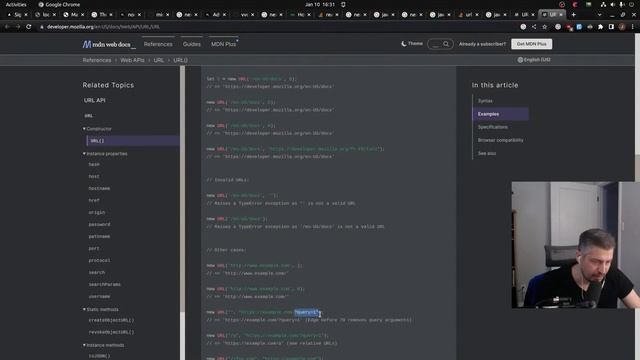
Task: Open the side panel icon in Chrome toolbar
Action: click(x=611, y=27)
